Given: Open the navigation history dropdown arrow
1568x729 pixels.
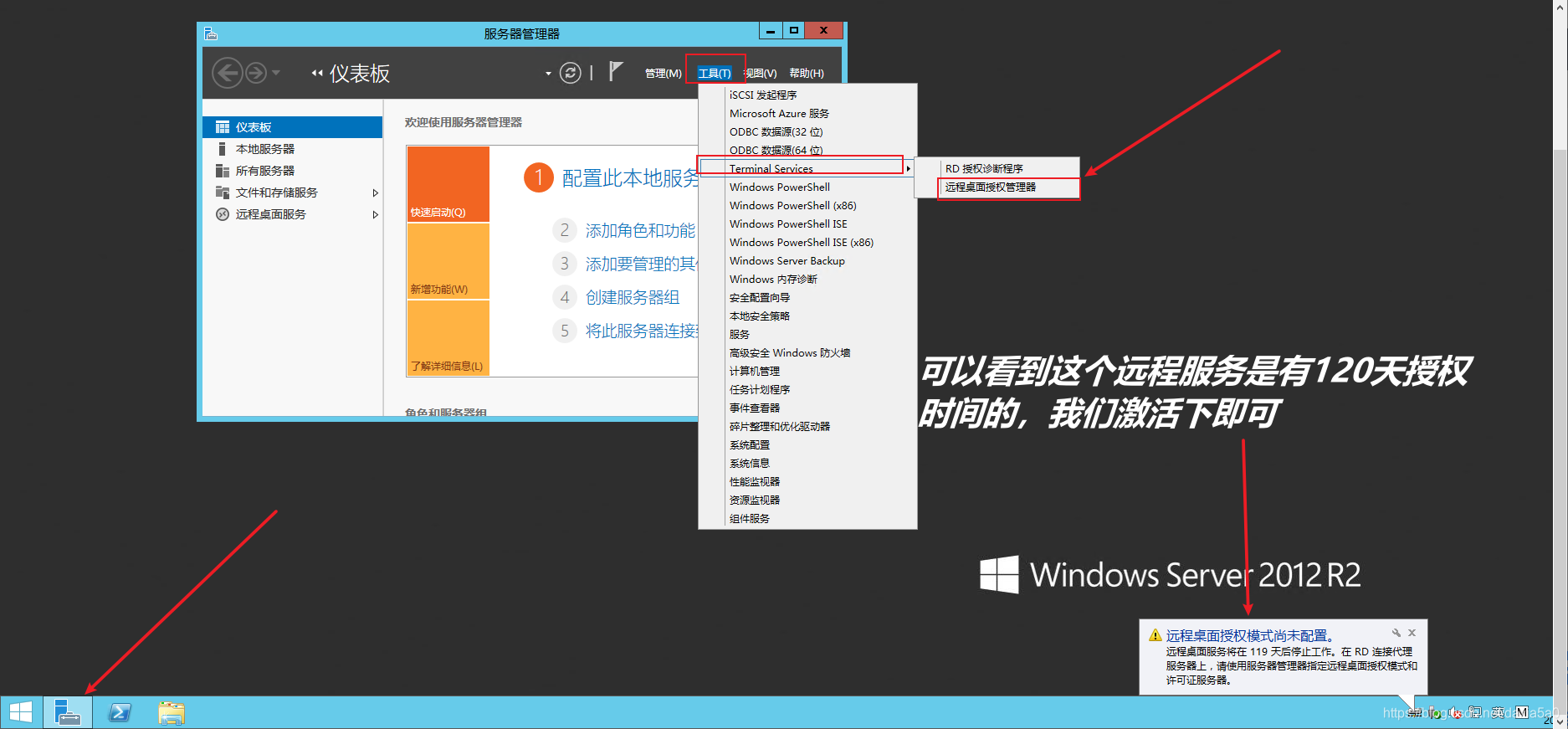Looking at the screenshot, I should (276, 73).
